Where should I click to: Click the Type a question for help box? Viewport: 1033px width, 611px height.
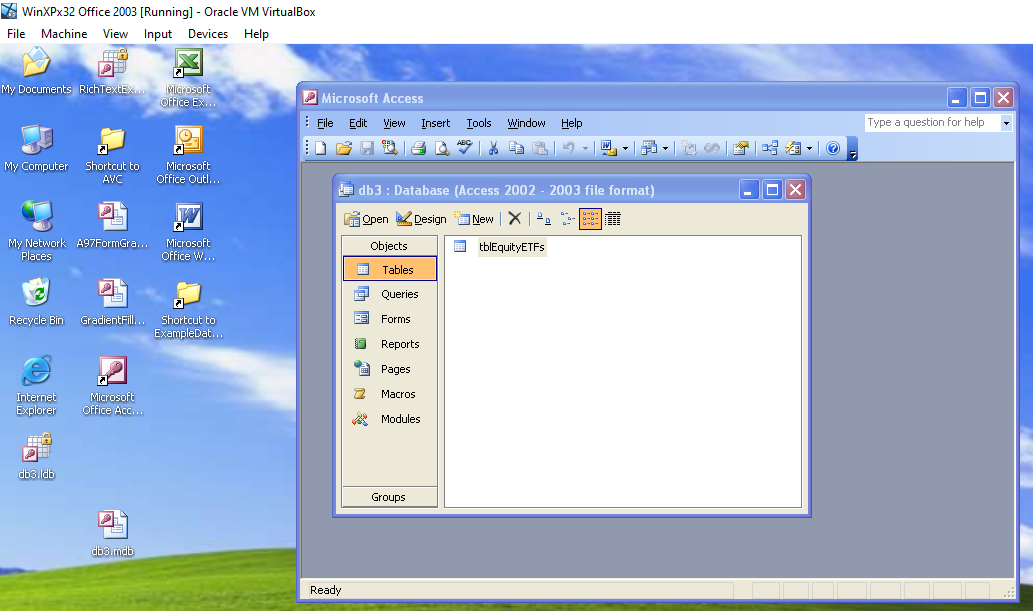(x=932, y=123)
